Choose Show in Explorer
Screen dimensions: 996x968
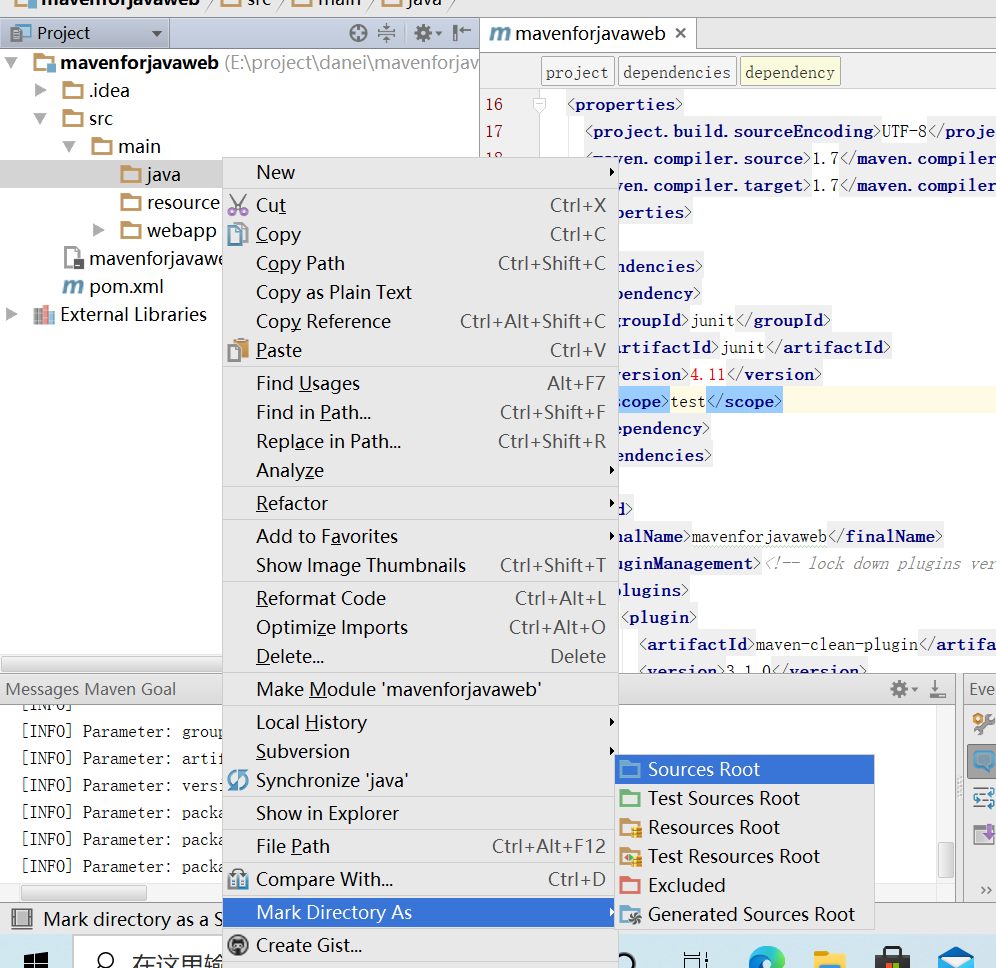421,813
